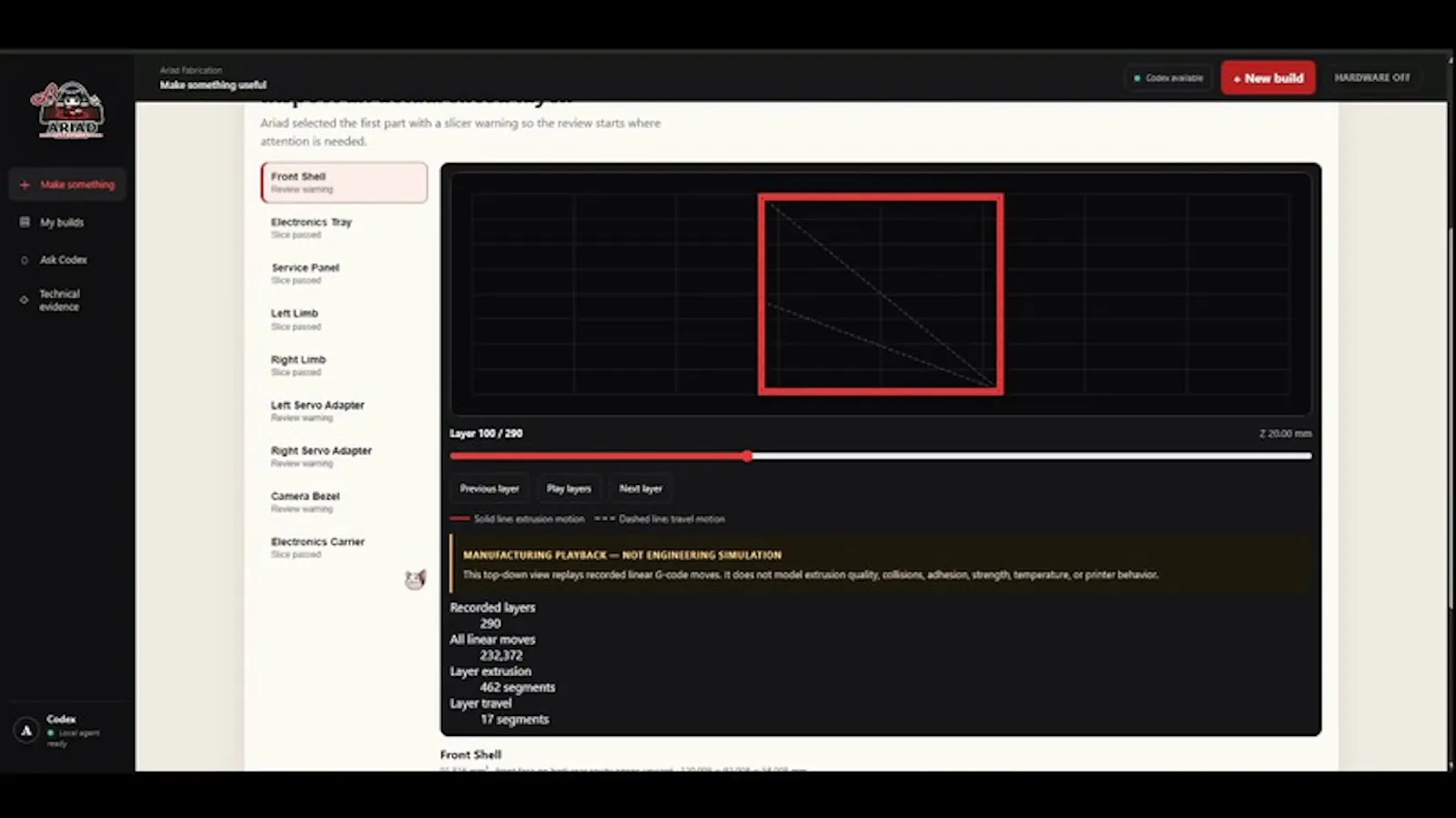The height and width of the screenshot is (818, 1456).
Task: Click the Solid line extrusion motion legend
Action: coord(518,519)
